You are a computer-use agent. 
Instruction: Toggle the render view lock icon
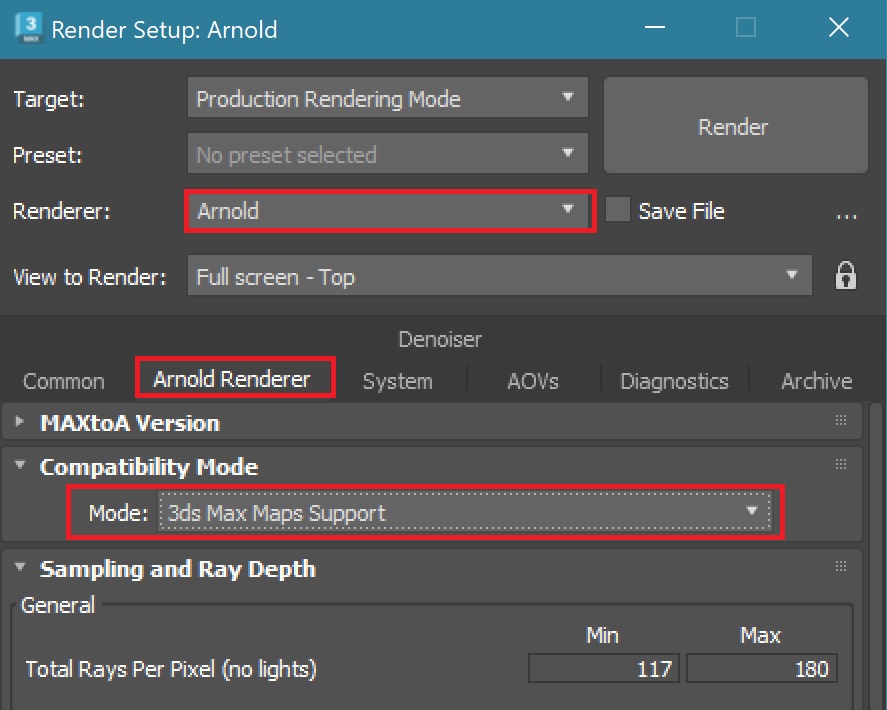point(846,276)
